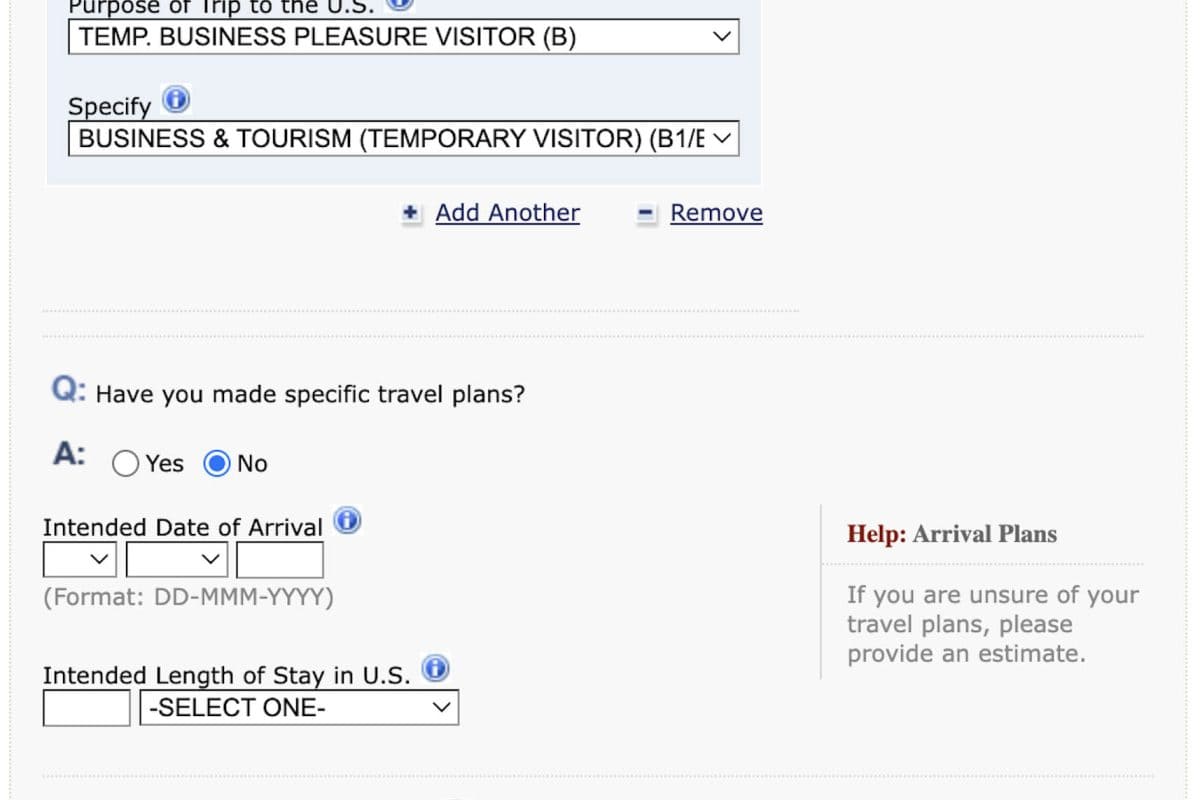Click the Format: DD-MMM-YYYY hint text
1200x800 pixels.
(188, 598)
